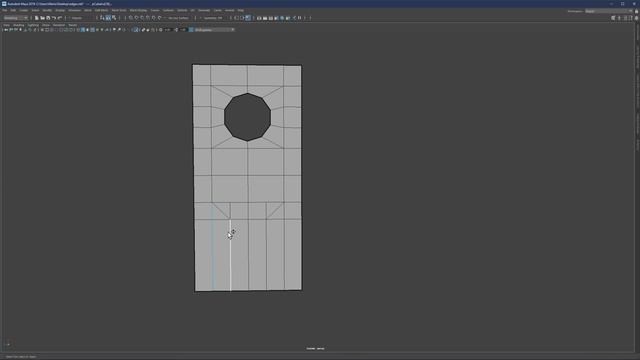Open the viewport View menu
The image size is (640, 360).
coord(7,25)
